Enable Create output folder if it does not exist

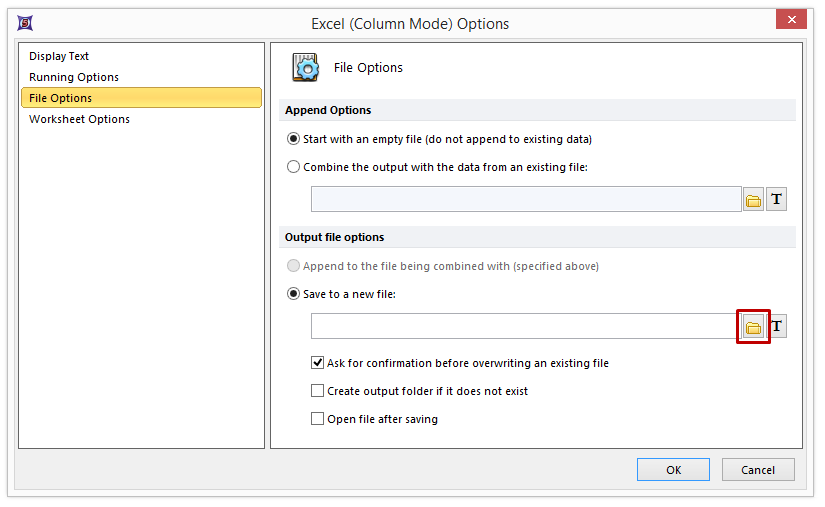(x=318, y=391)
